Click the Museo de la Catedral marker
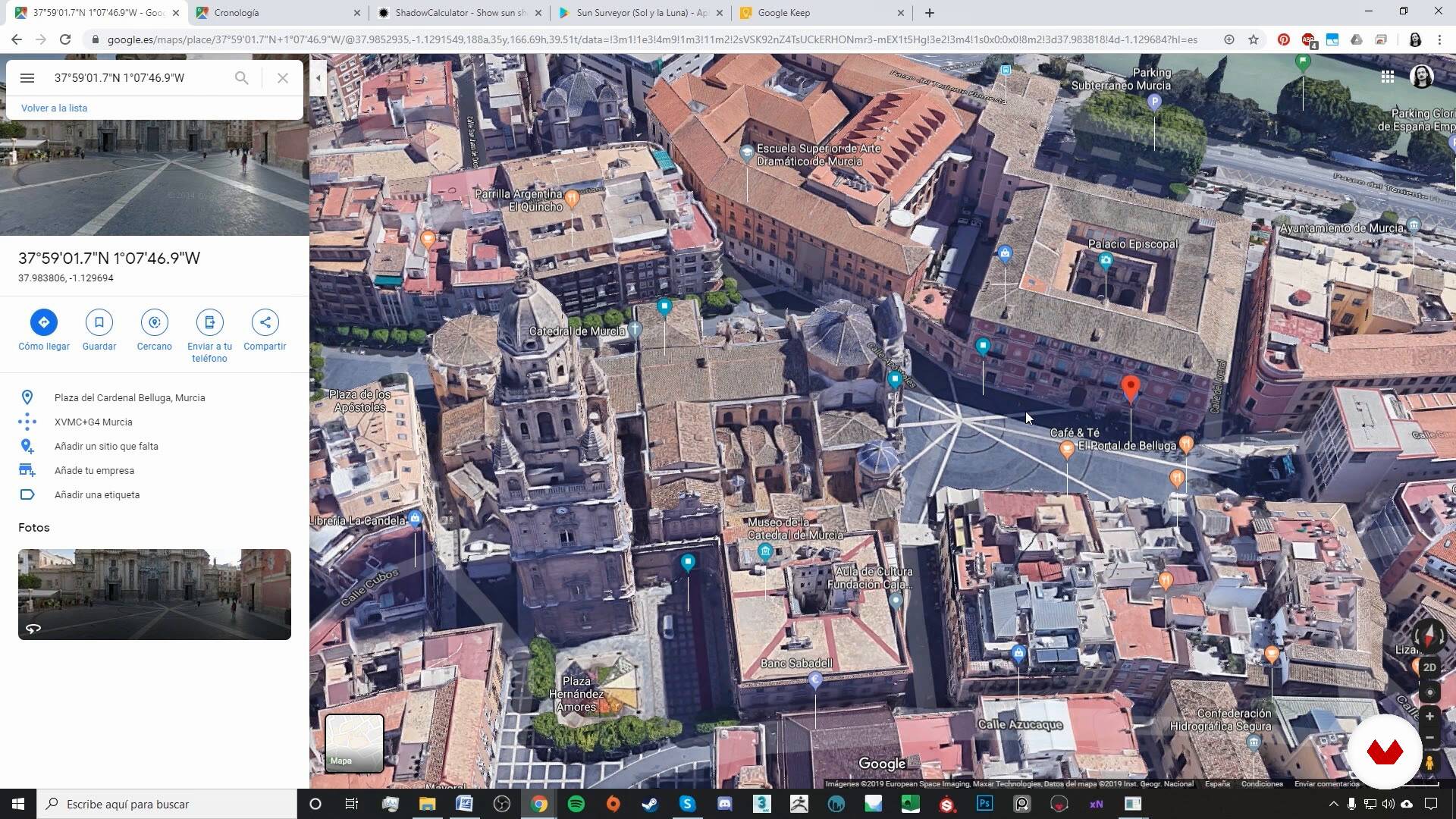Image resolution: width=1456 pixels, height=819 pixels. pos(765,551)
